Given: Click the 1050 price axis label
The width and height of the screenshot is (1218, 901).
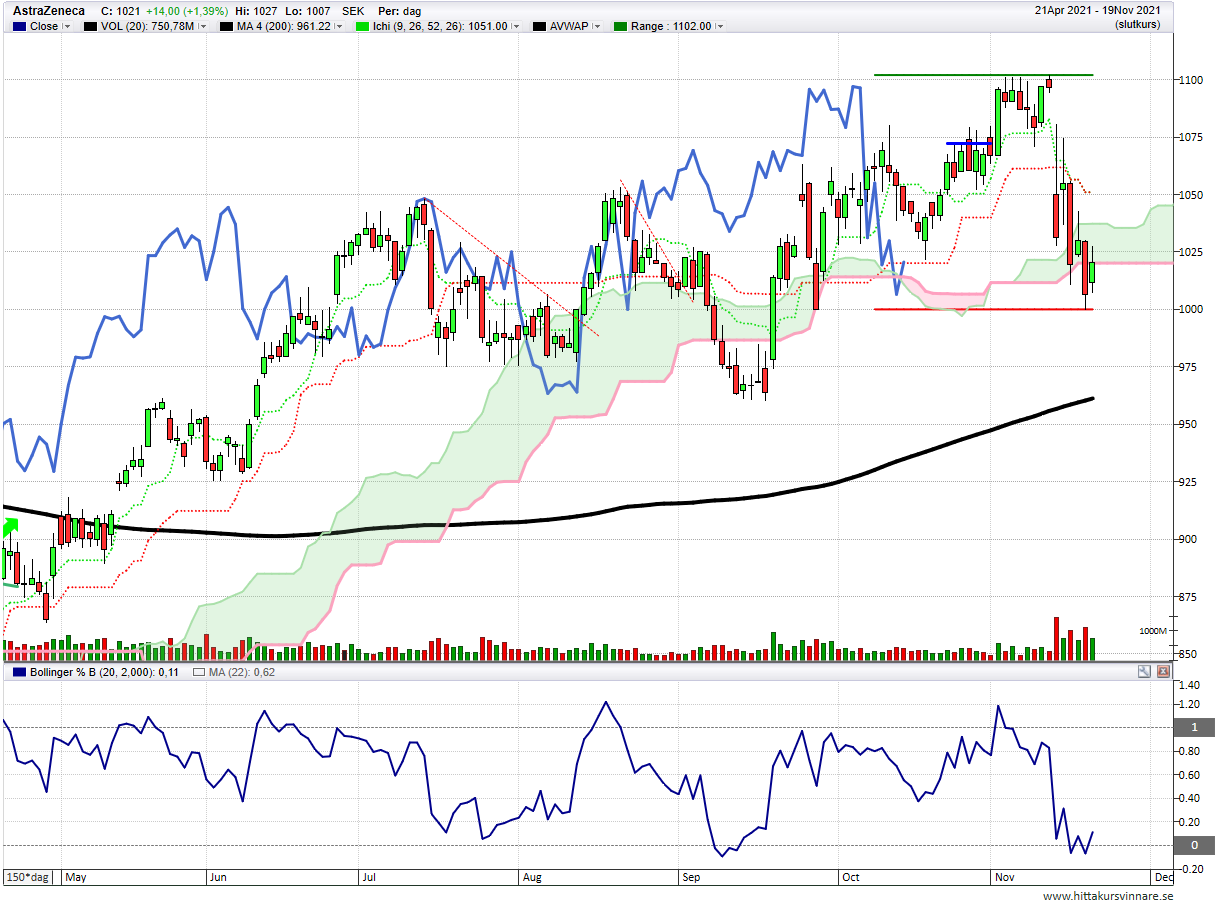Looking at the screenshot, I should click(1189, 195).
